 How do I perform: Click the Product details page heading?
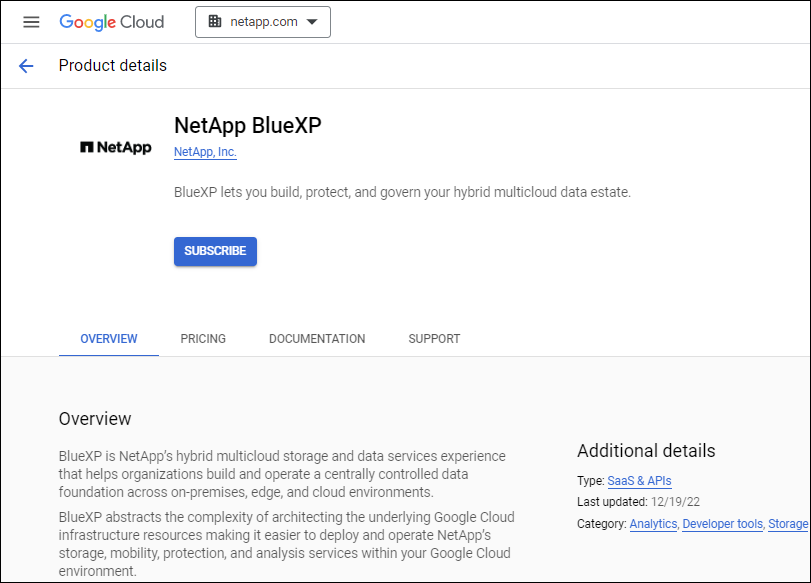[x=113, y=66]
